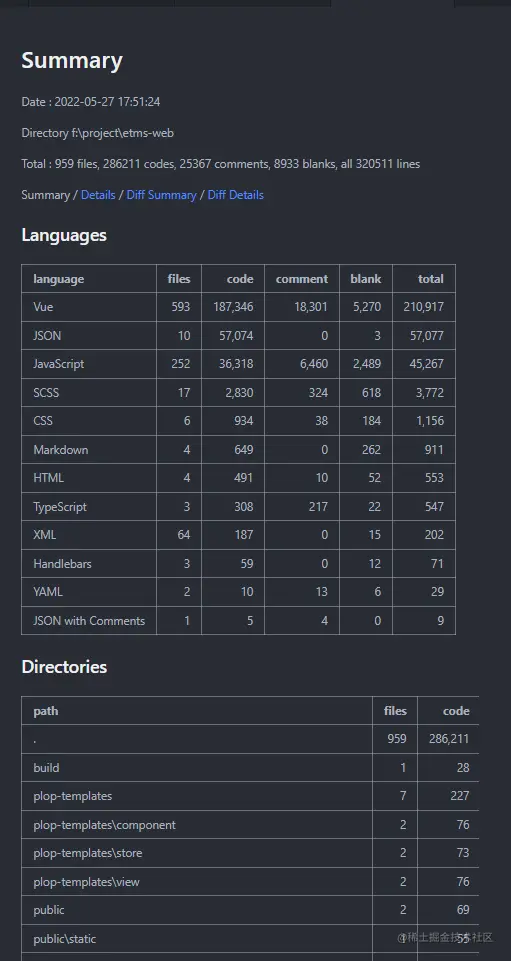Open the Details link
Image resolution: width=511 pixels, height=961 pixels.
pyautogui.click(x=98, y=195)
